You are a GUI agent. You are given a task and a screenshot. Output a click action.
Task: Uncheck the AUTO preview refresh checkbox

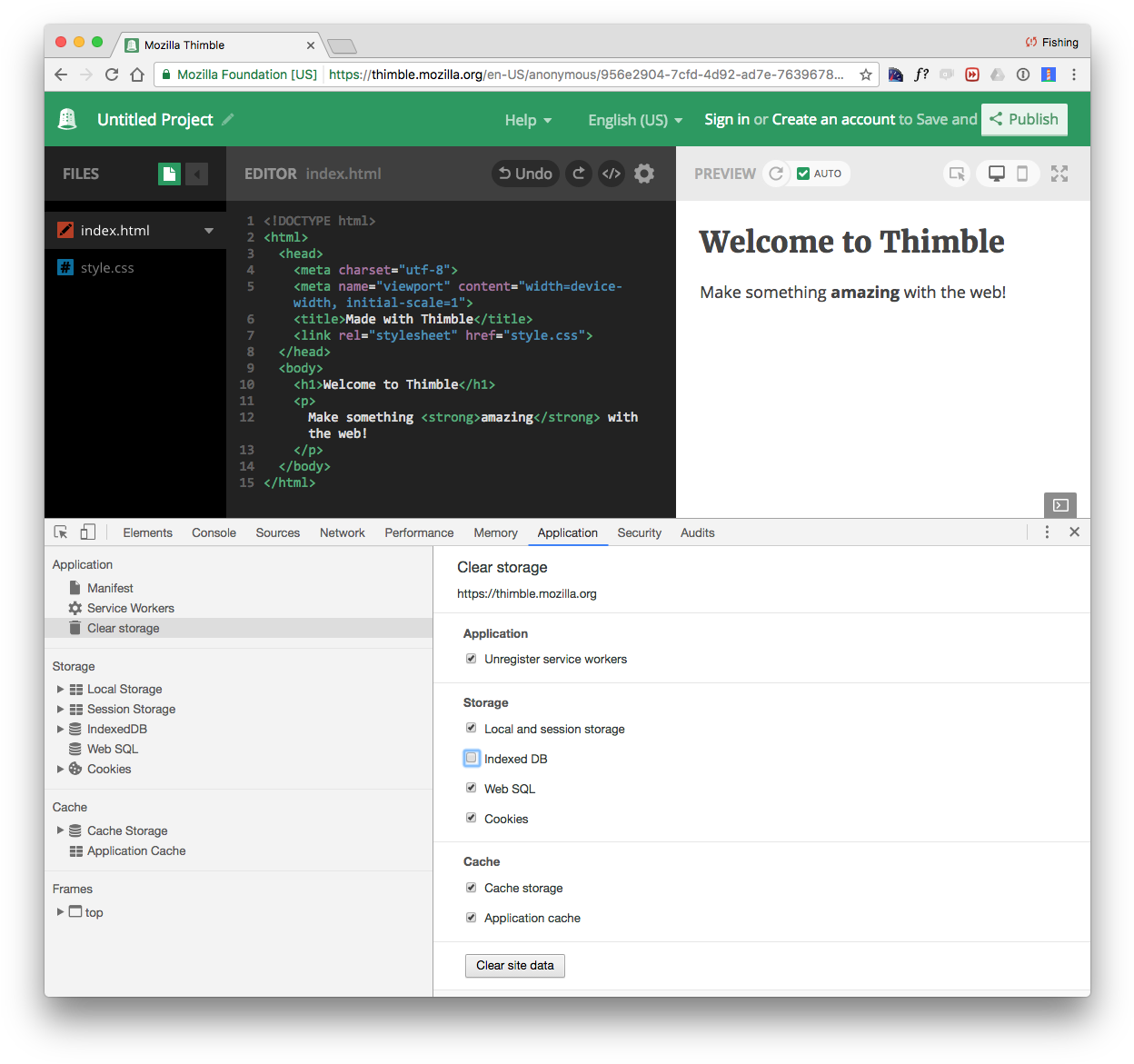tap(803, 174)
